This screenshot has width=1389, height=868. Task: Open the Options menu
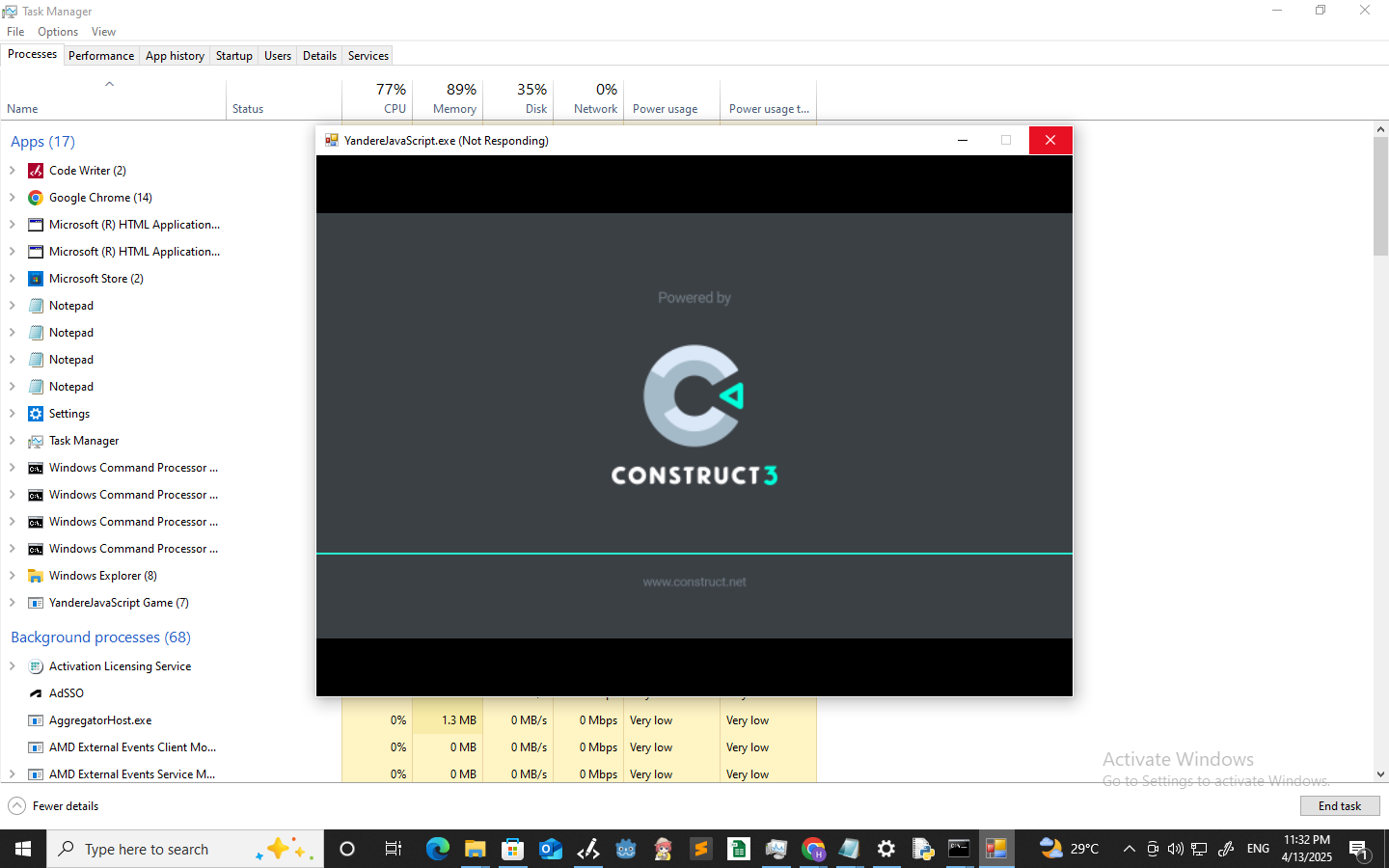pos(58,32)
